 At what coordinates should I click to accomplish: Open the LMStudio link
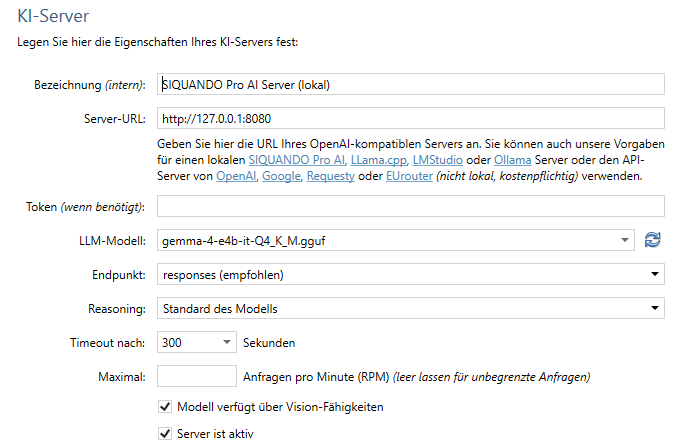(x=438, y=160)
